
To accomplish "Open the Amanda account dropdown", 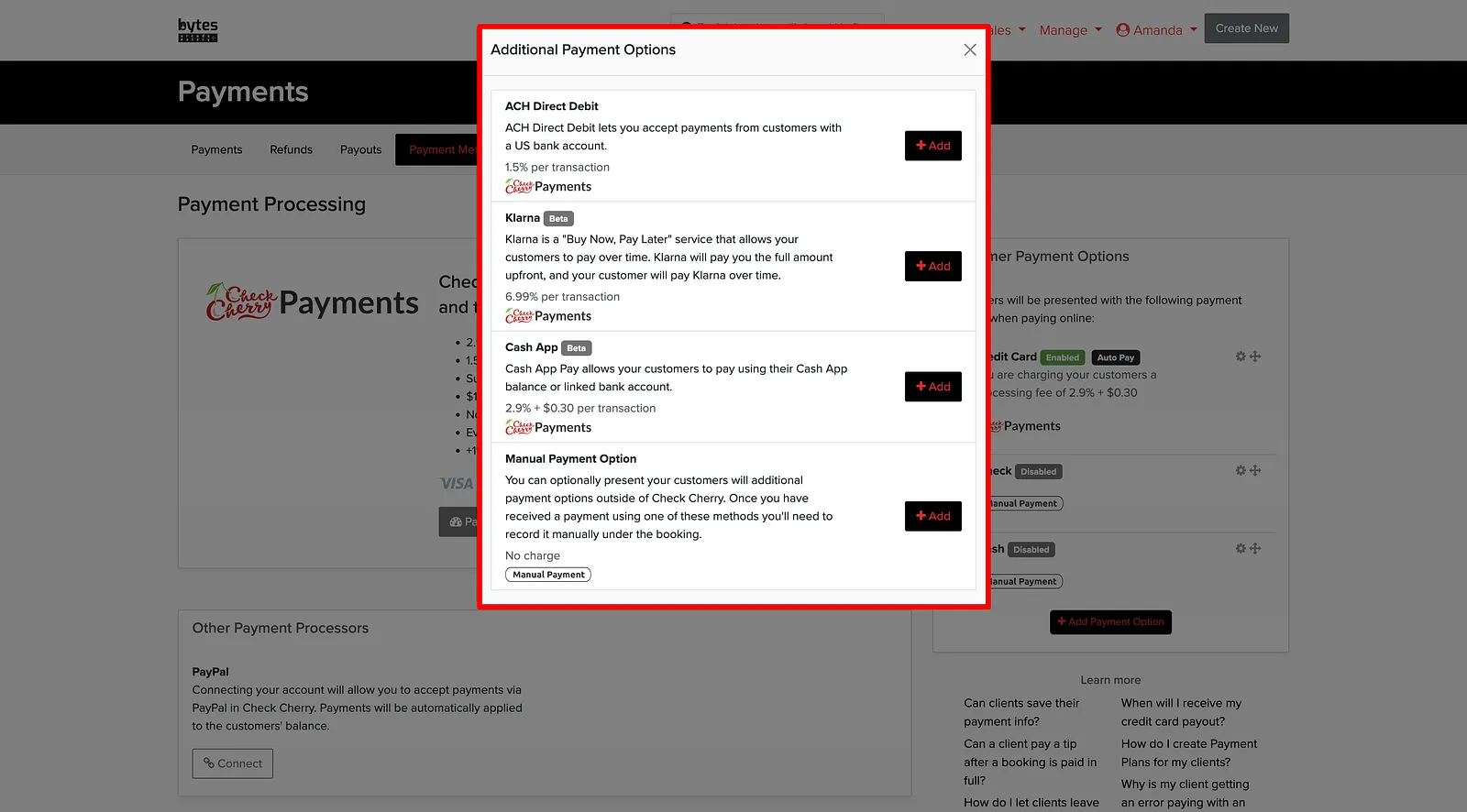I will (x=1157, y=30).
